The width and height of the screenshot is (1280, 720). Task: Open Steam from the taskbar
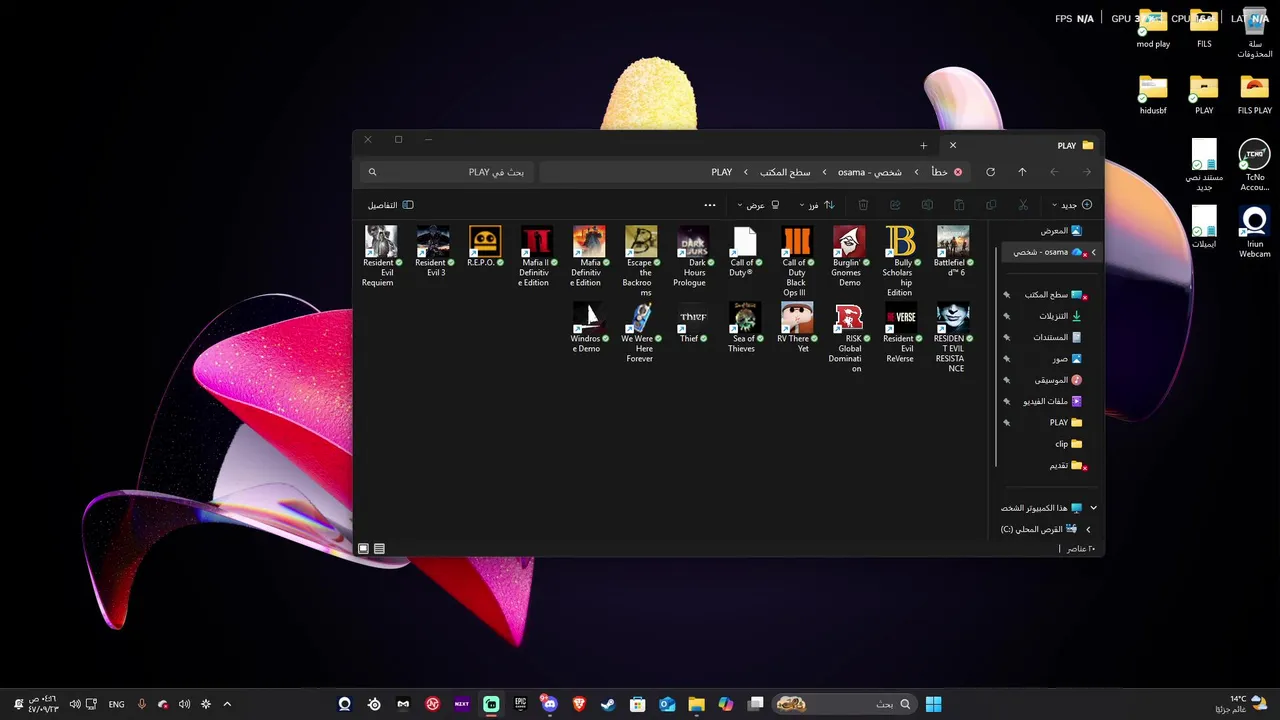[x=608, y=704]
